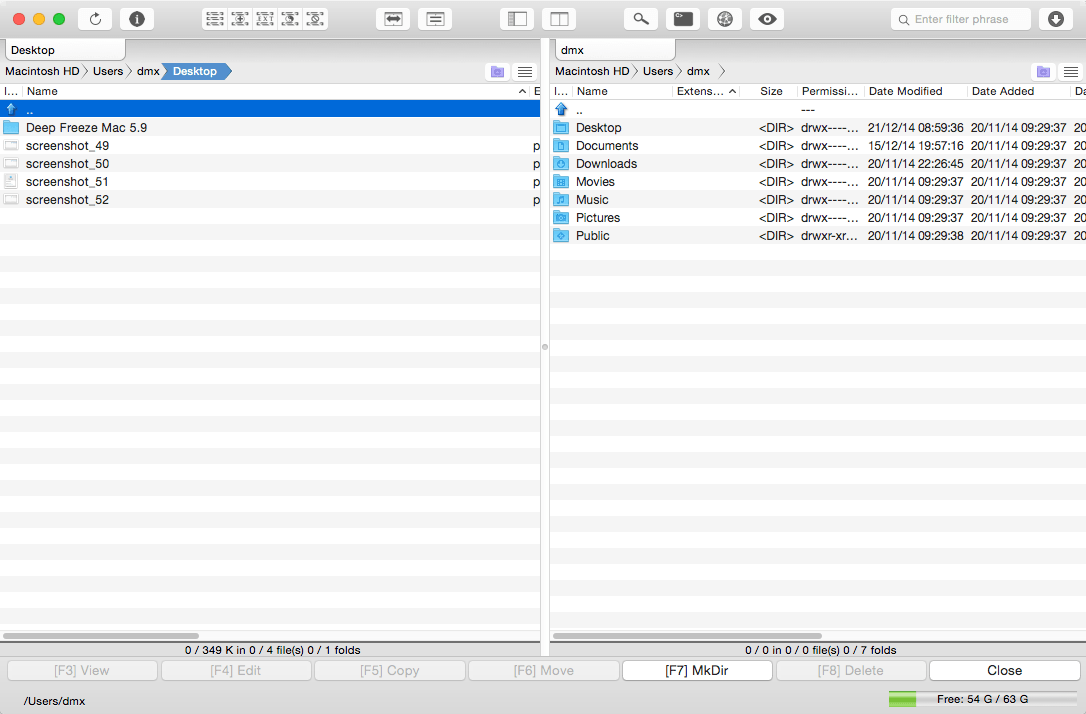
Task: Focus the Enter filter phrase field
Action: point(961,19)
